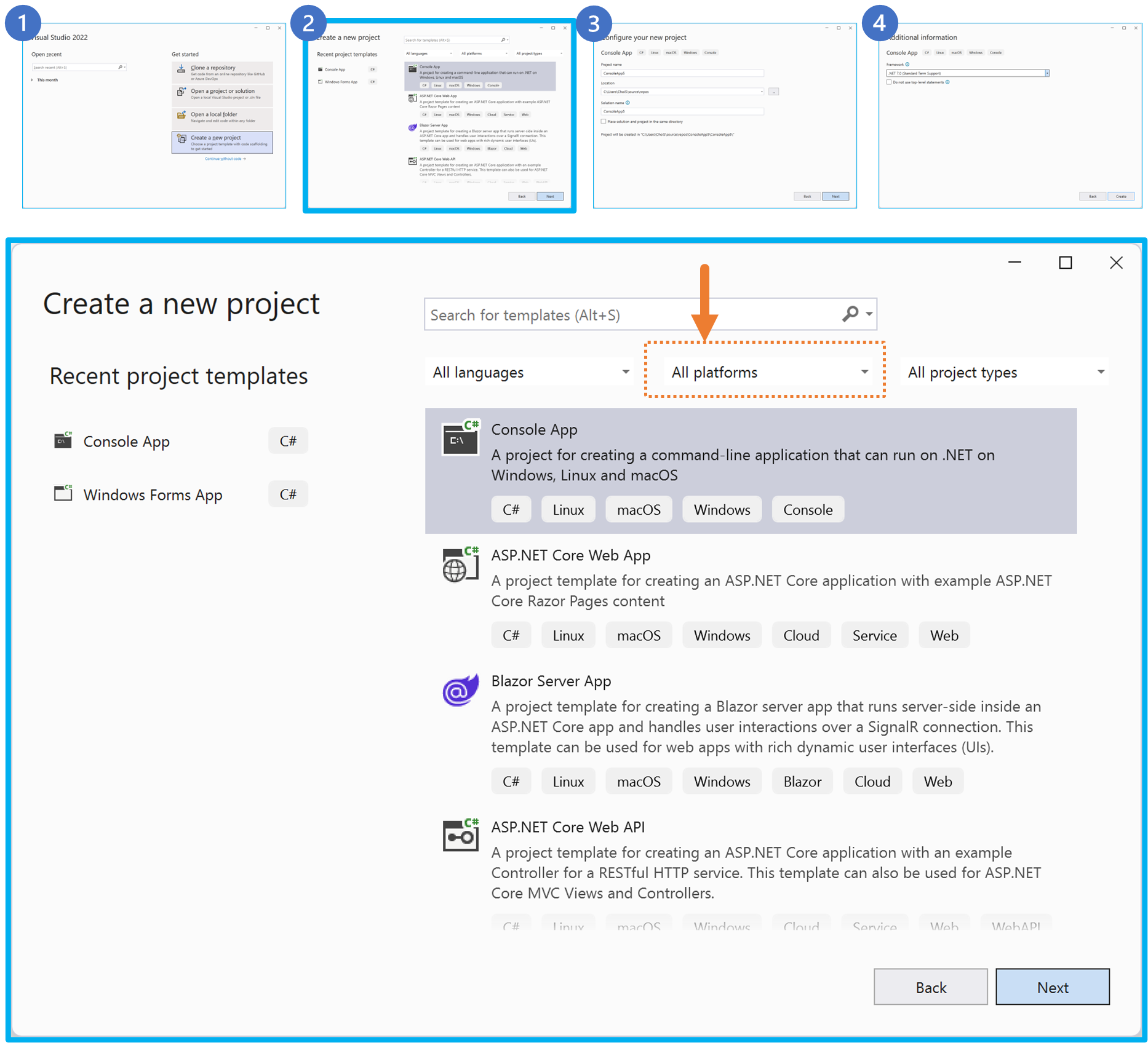Screen dimensions: 1148x1043
Task: Open All languages dropdown
Action: [x=530, y=372]
